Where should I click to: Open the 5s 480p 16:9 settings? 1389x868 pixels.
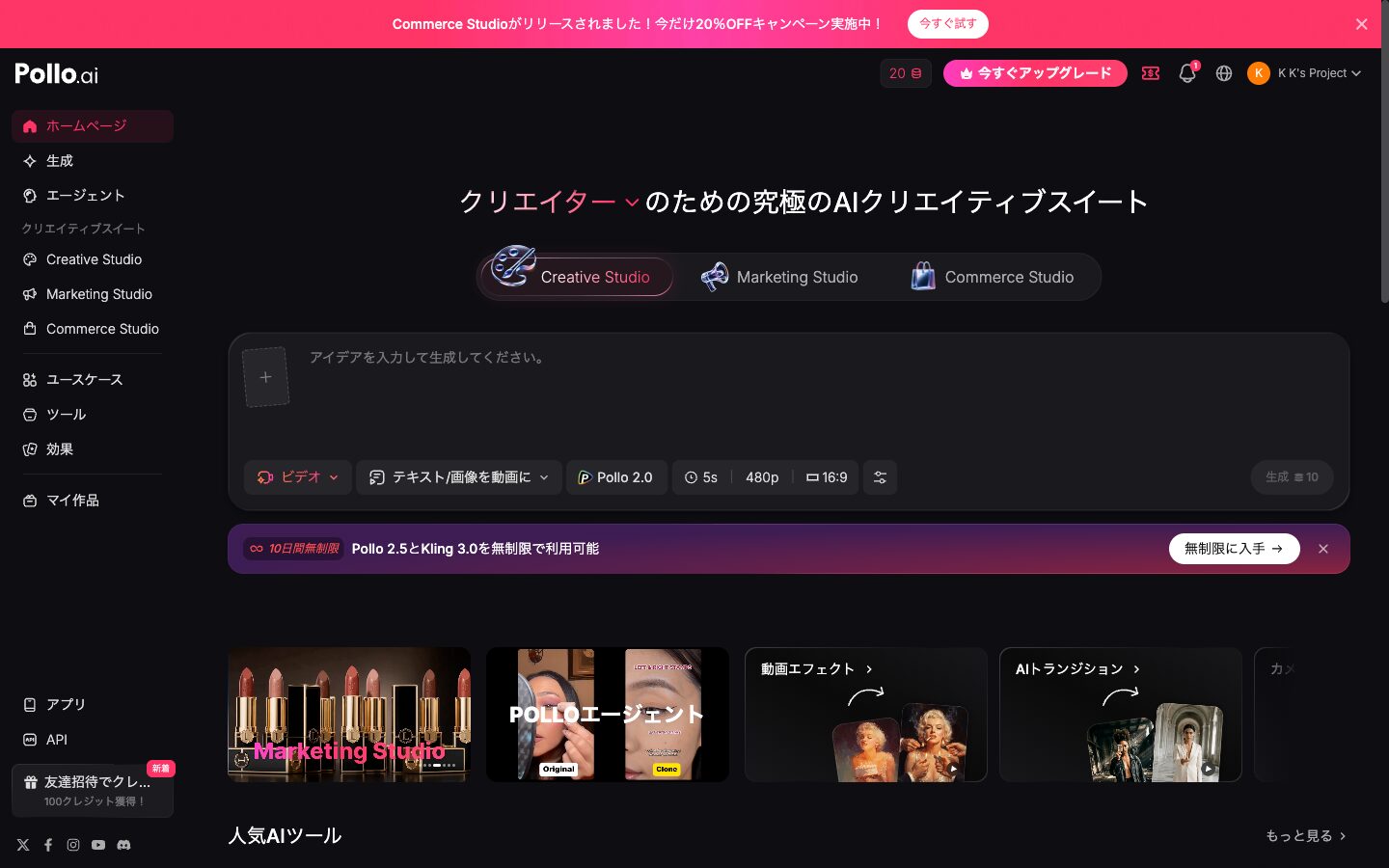(x=766, y=477)
